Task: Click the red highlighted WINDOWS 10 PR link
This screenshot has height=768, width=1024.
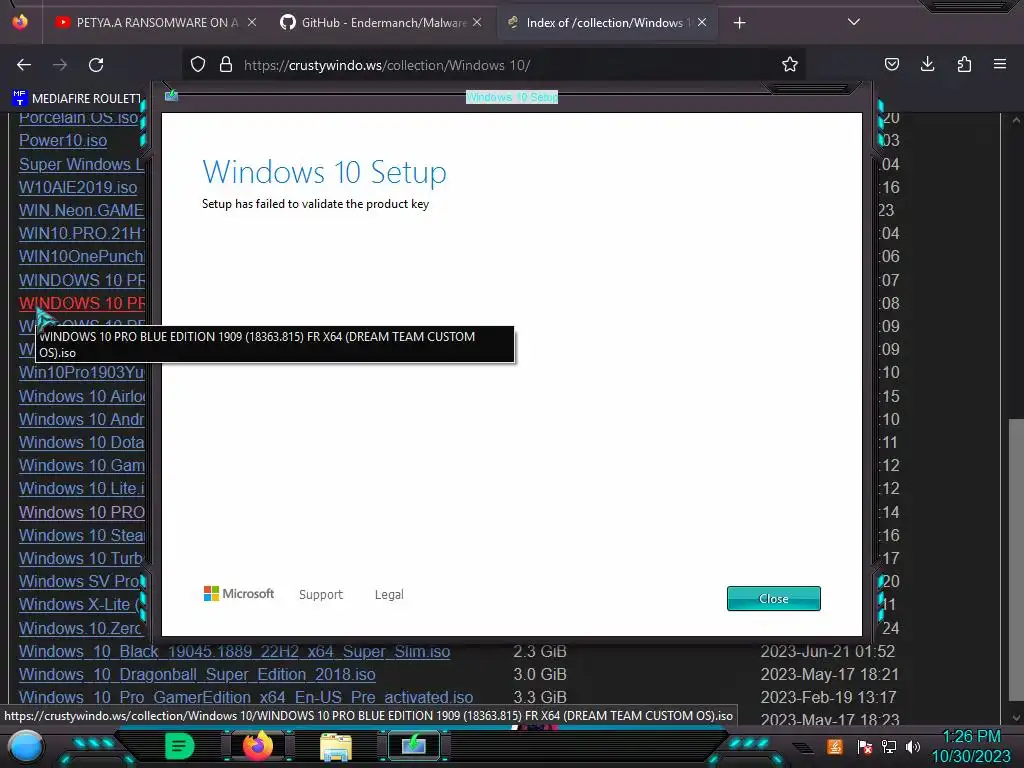Action: 82,303
